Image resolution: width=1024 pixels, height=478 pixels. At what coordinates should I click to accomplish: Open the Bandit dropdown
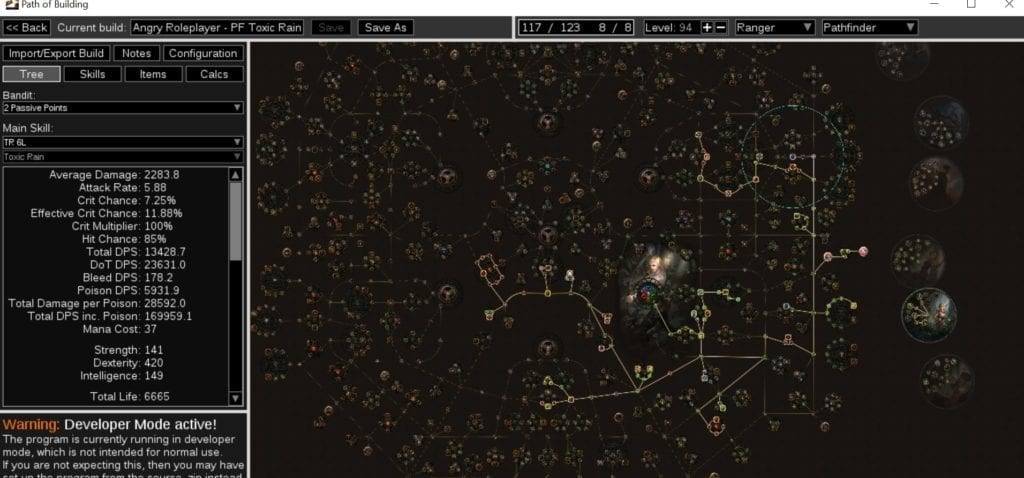(123, 107)
